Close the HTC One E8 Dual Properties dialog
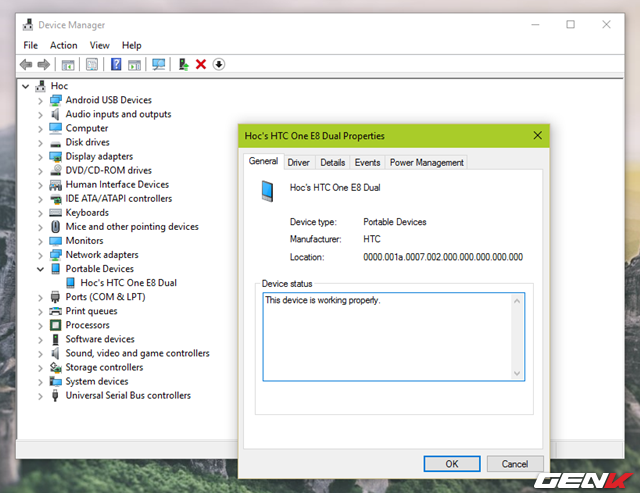 [x=538, y=135]
